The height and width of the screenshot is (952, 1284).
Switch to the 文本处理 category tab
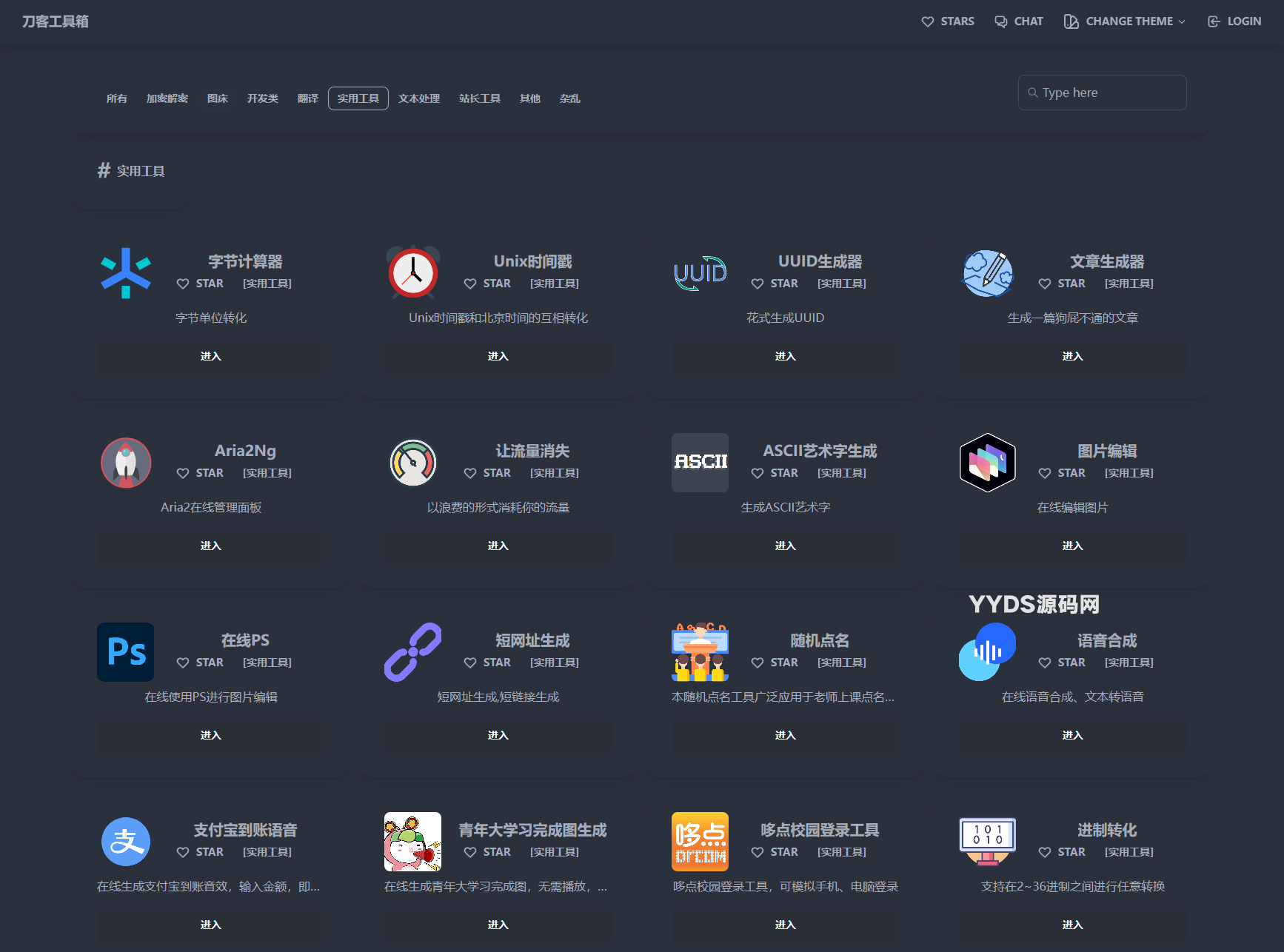(x=419, y=98)
